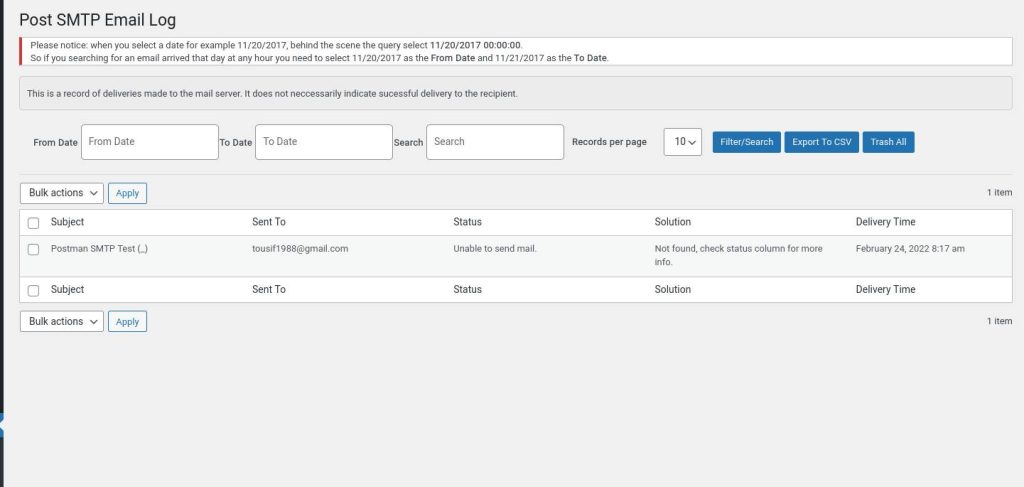The width and height of the screenshot is (1024, 487).
Task: Focus the To Date input field
Action: coord(324,142)
